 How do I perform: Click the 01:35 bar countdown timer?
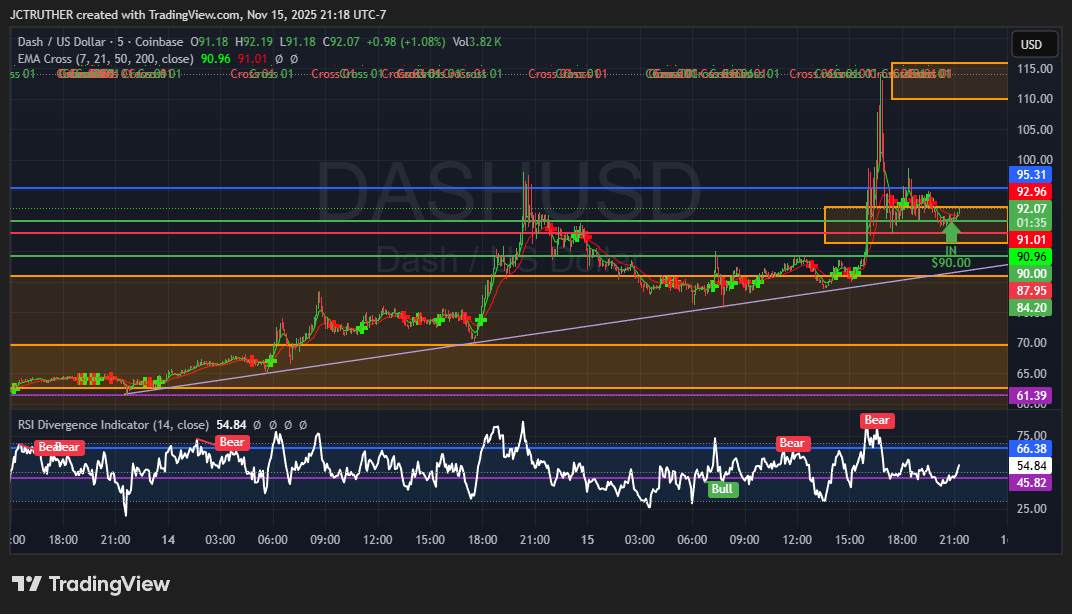click(x=1031, y=223)
